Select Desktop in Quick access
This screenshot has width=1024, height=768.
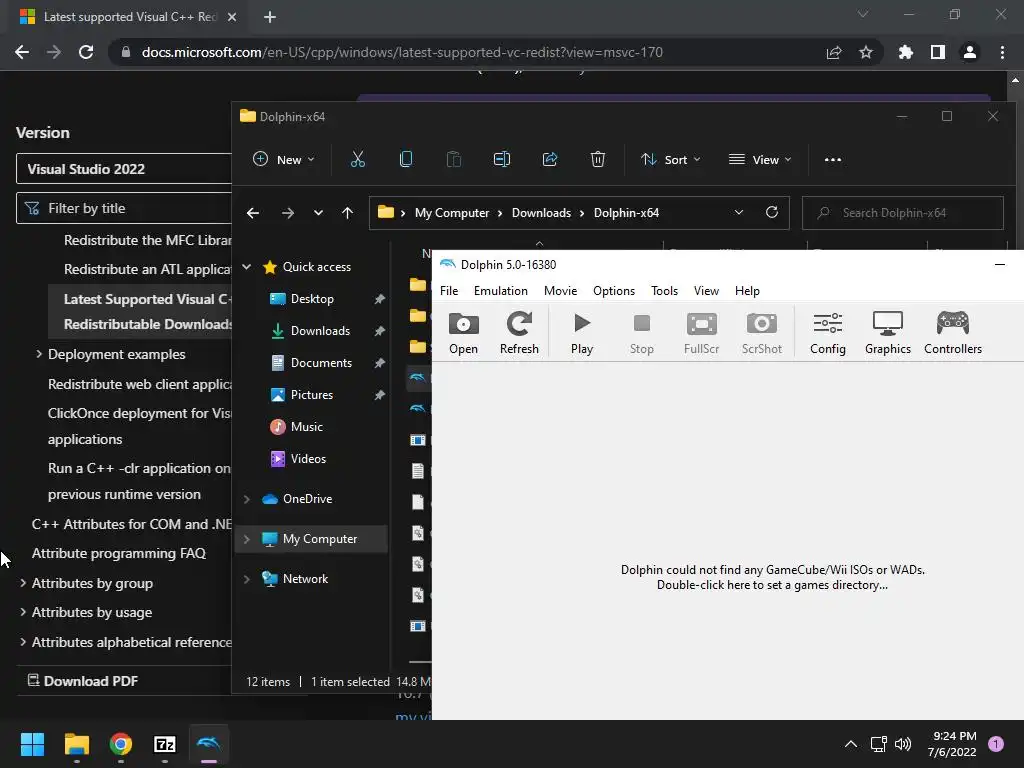click(x=312, y=298)
